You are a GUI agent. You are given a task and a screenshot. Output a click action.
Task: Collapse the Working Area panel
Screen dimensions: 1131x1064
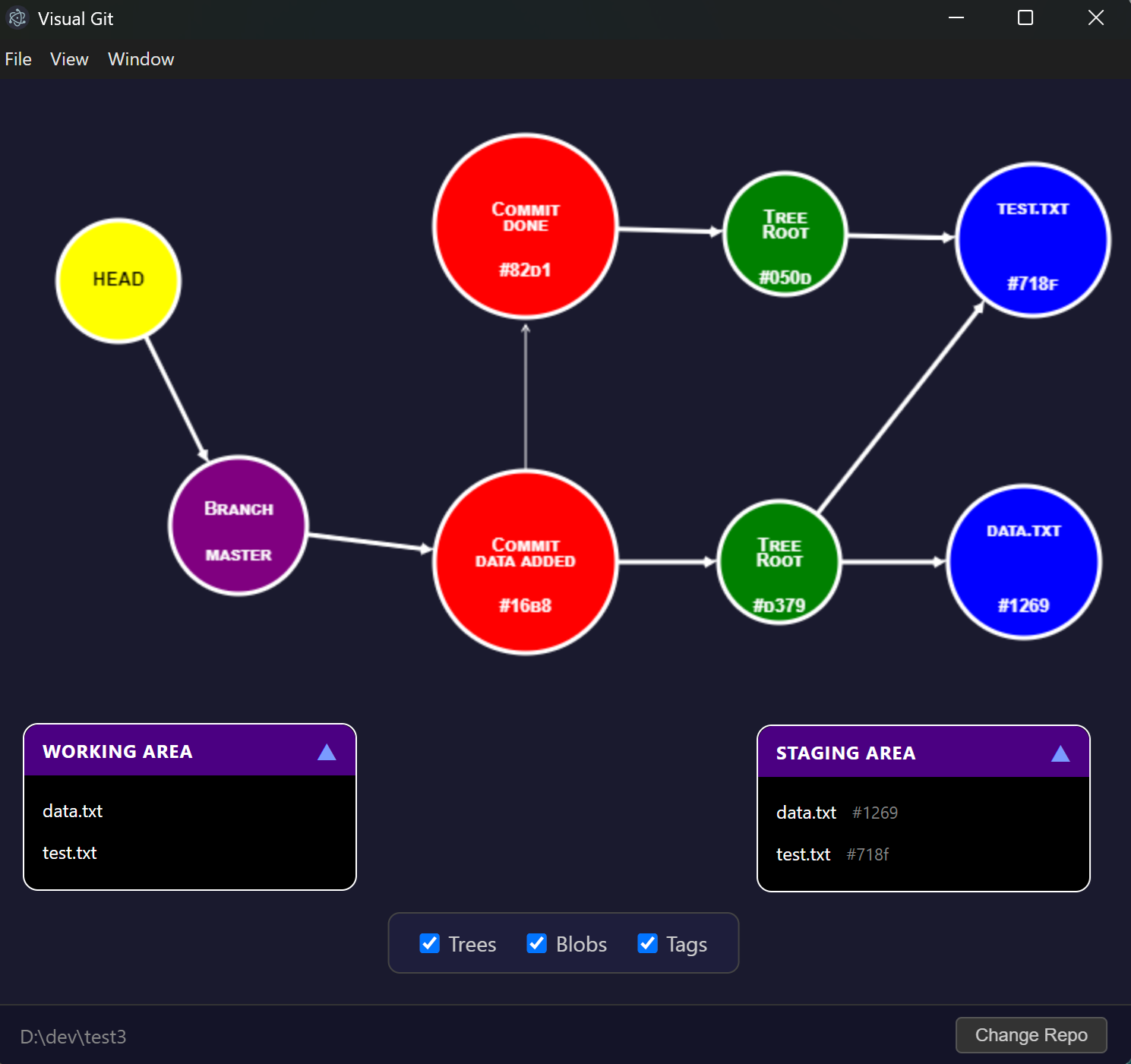(327, 751)
